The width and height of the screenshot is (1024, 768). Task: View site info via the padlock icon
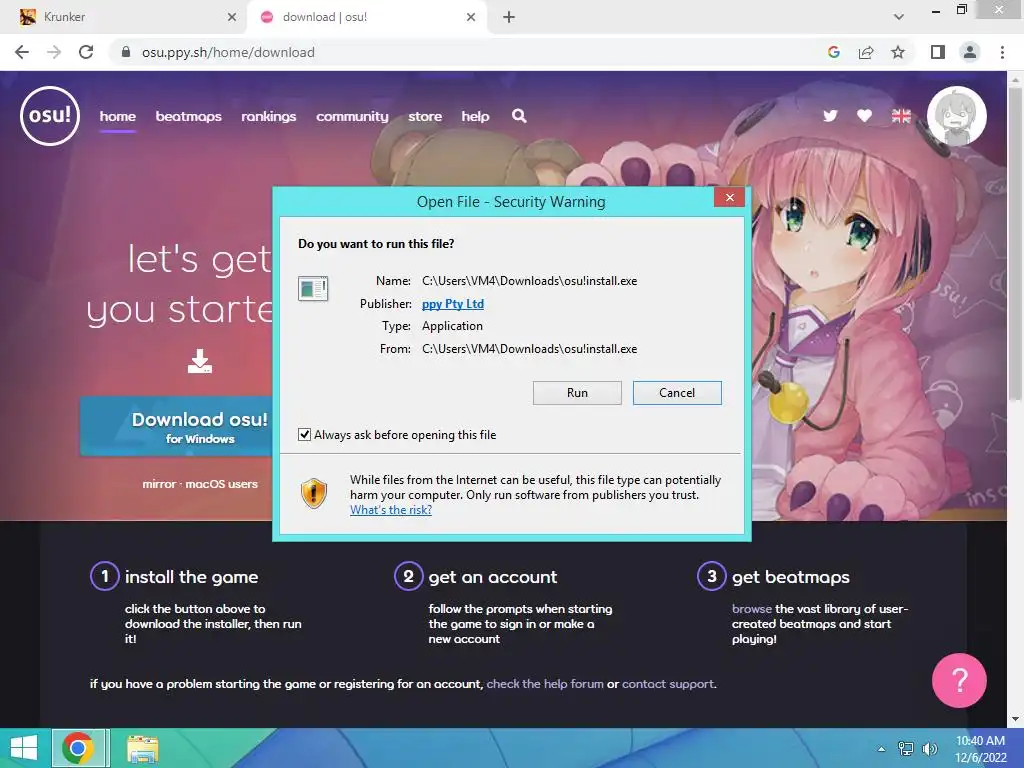(126, 52)
